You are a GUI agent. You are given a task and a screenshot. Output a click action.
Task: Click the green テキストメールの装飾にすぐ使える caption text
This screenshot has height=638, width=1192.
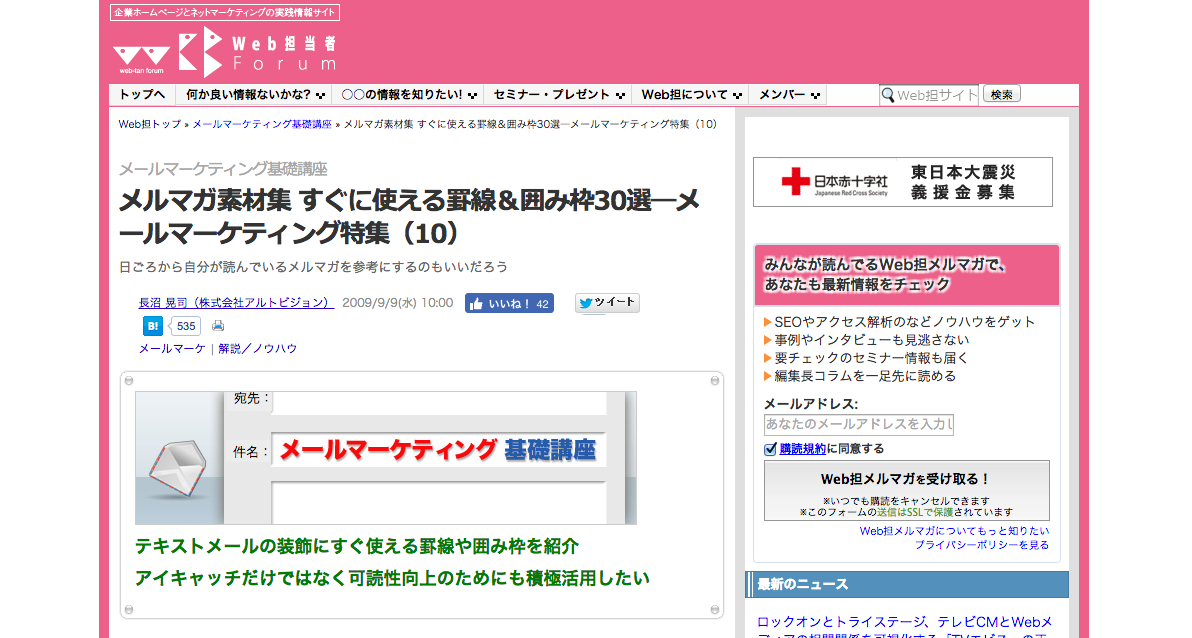(x=357, y=547)
